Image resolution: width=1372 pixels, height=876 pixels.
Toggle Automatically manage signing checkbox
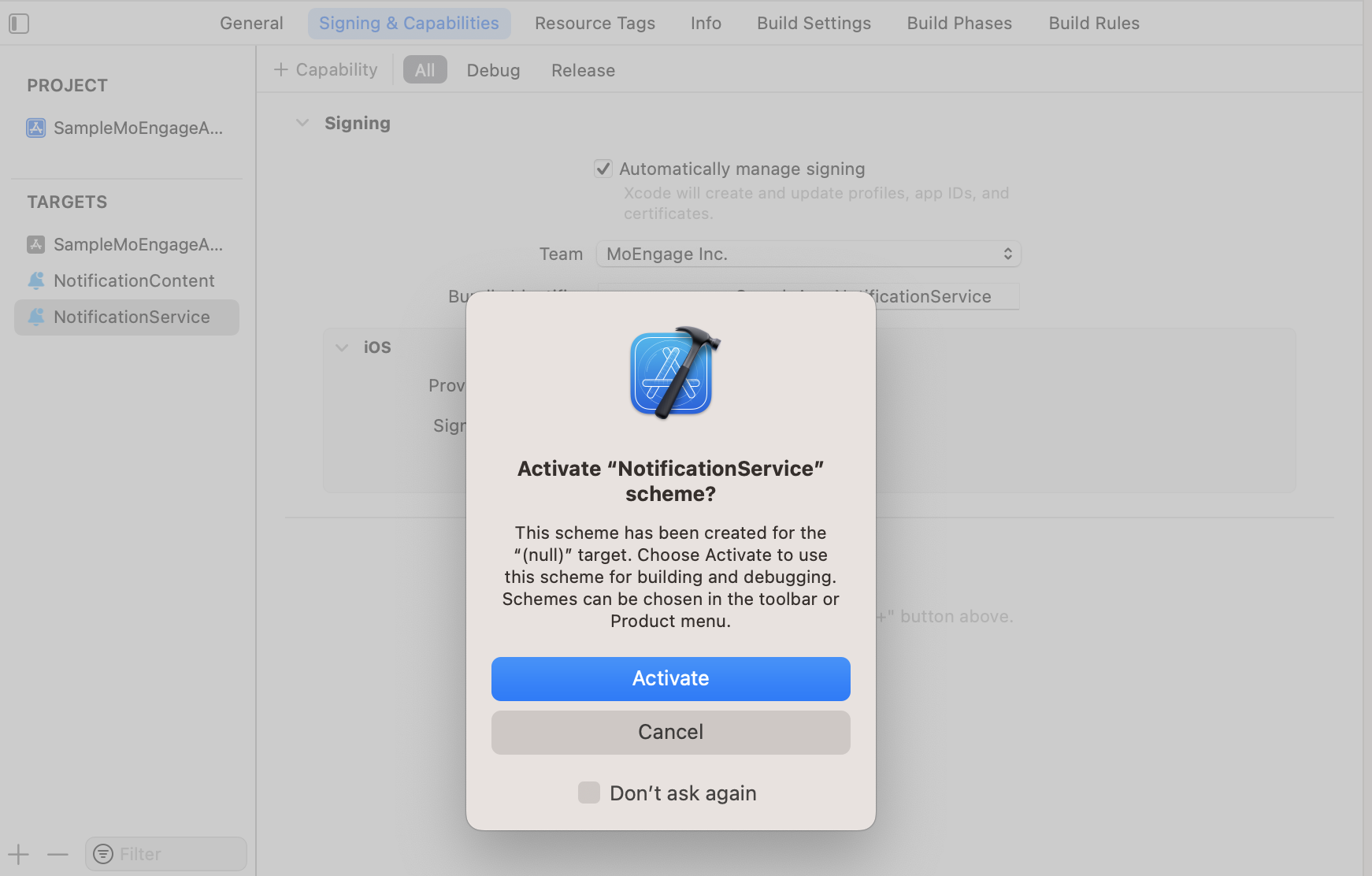(x=603, y=169)
